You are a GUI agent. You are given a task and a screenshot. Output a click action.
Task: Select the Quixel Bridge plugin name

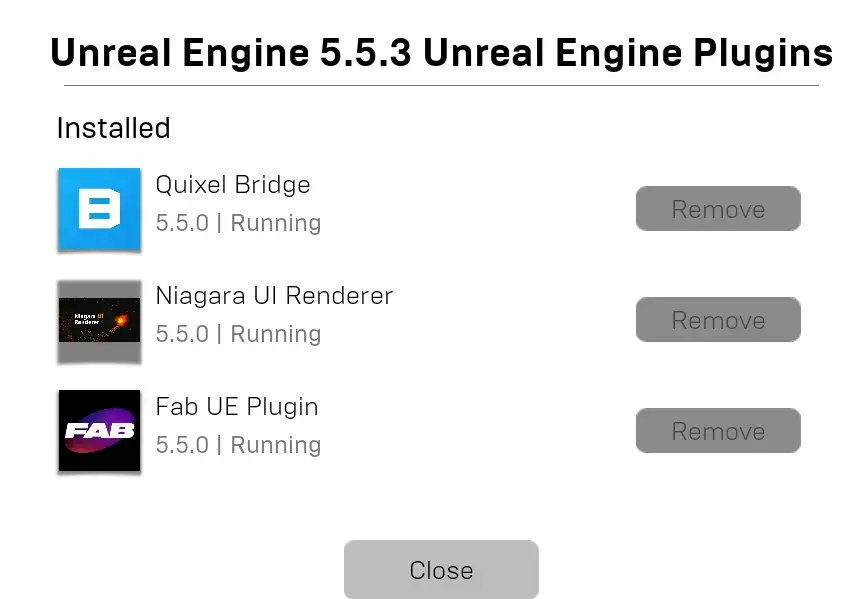point(233,185)
